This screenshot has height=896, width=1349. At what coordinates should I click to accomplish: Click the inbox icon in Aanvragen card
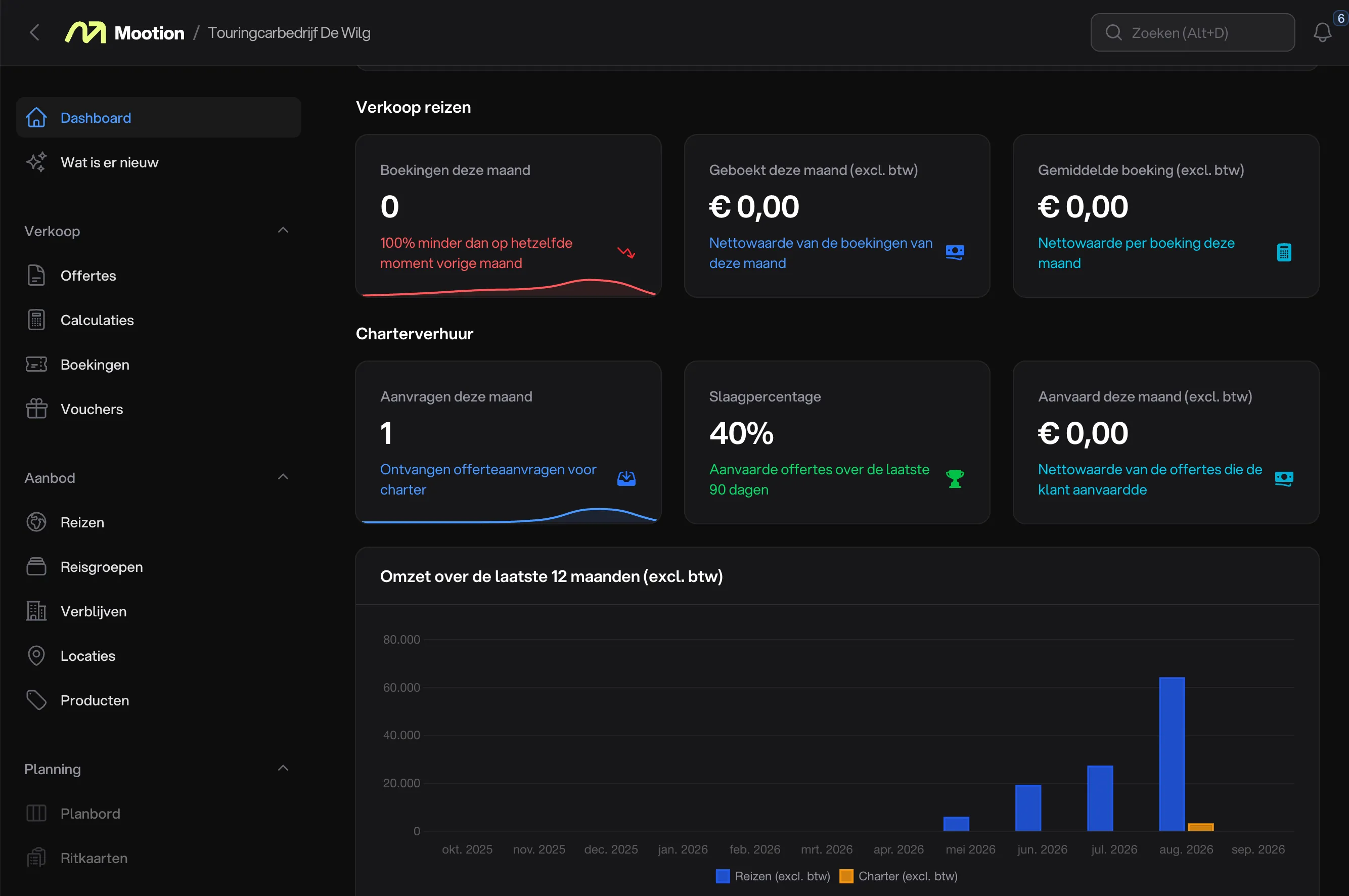point(626,478)
